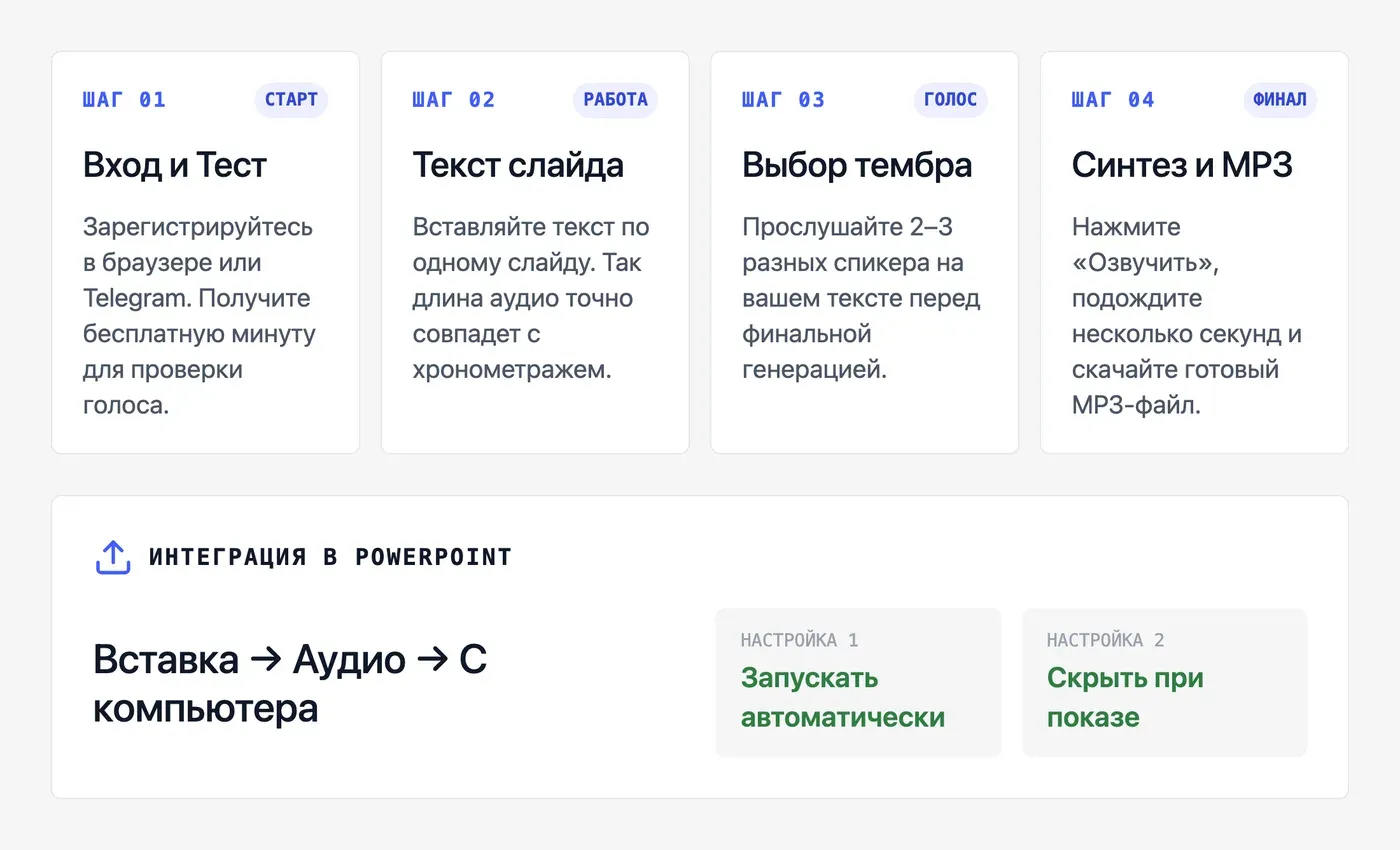The width and height of the screenshot is (1400, 850).
Task: Click the upload icon beside ИНТЕГРАЦИЯ В POWERPOINT
Action: pos(113,558)
